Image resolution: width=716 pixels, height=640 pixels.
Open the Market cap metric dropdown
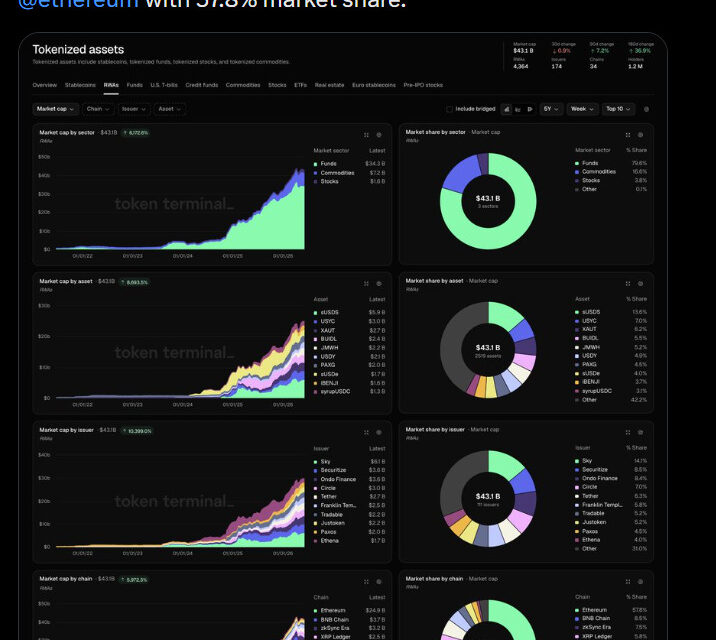pos(55,109)
